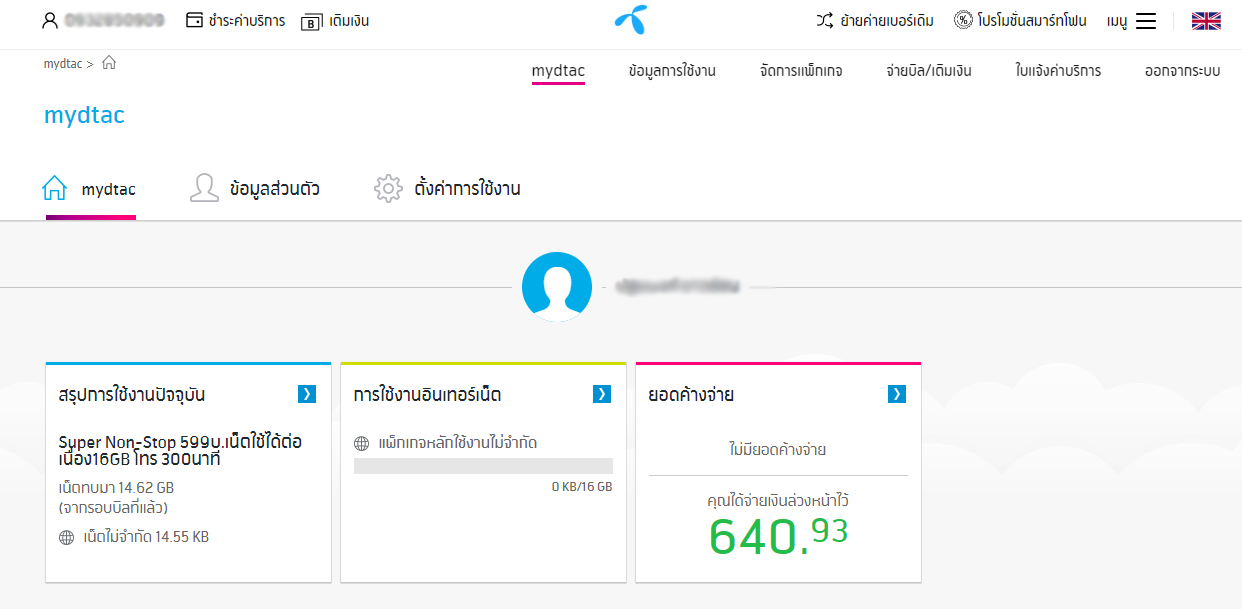Click Super Non-Stop 599 package name
This screenshot has width=1242, height=609.
[181, 450]
